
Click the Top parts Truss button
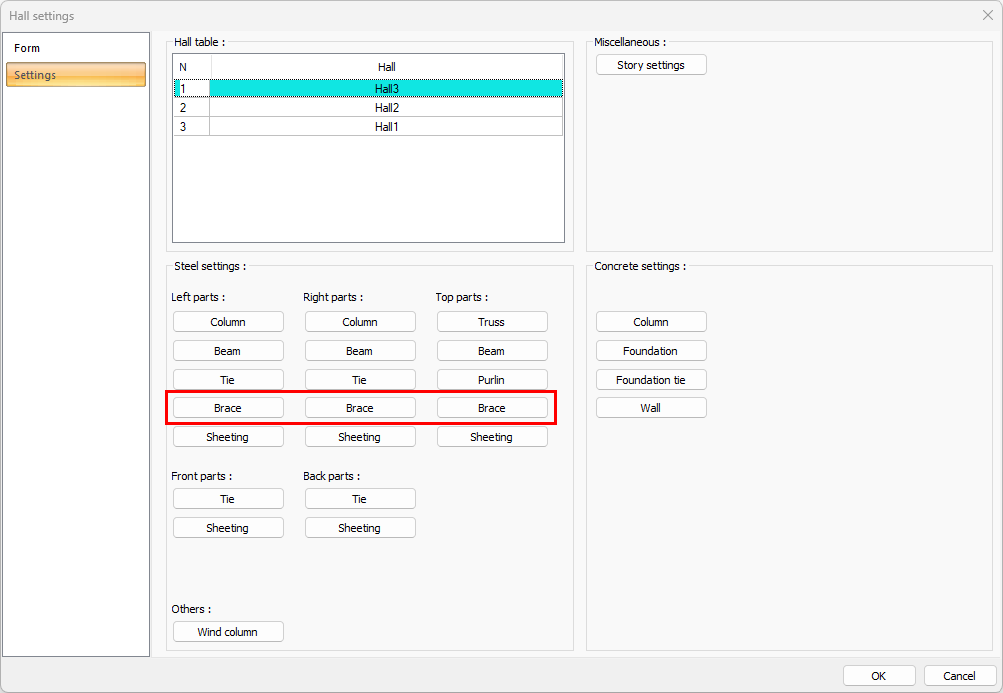492,322
